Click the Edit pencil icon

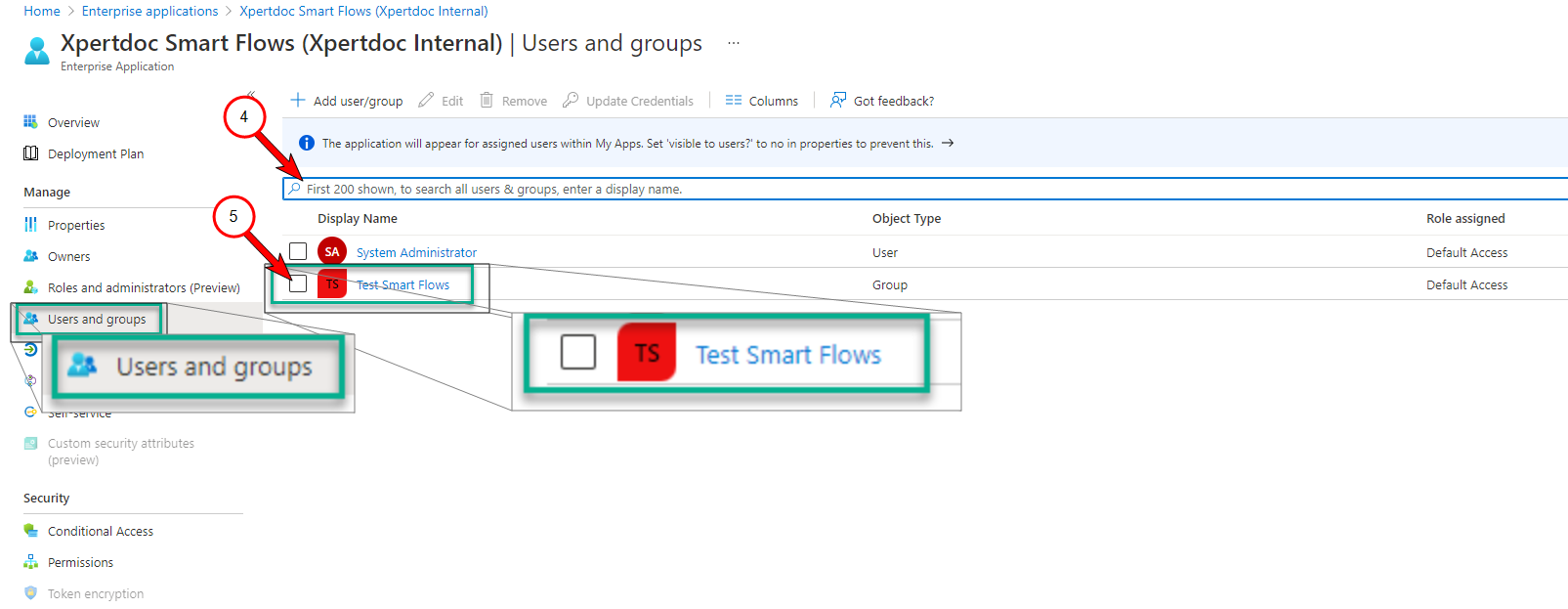(426, 100)
